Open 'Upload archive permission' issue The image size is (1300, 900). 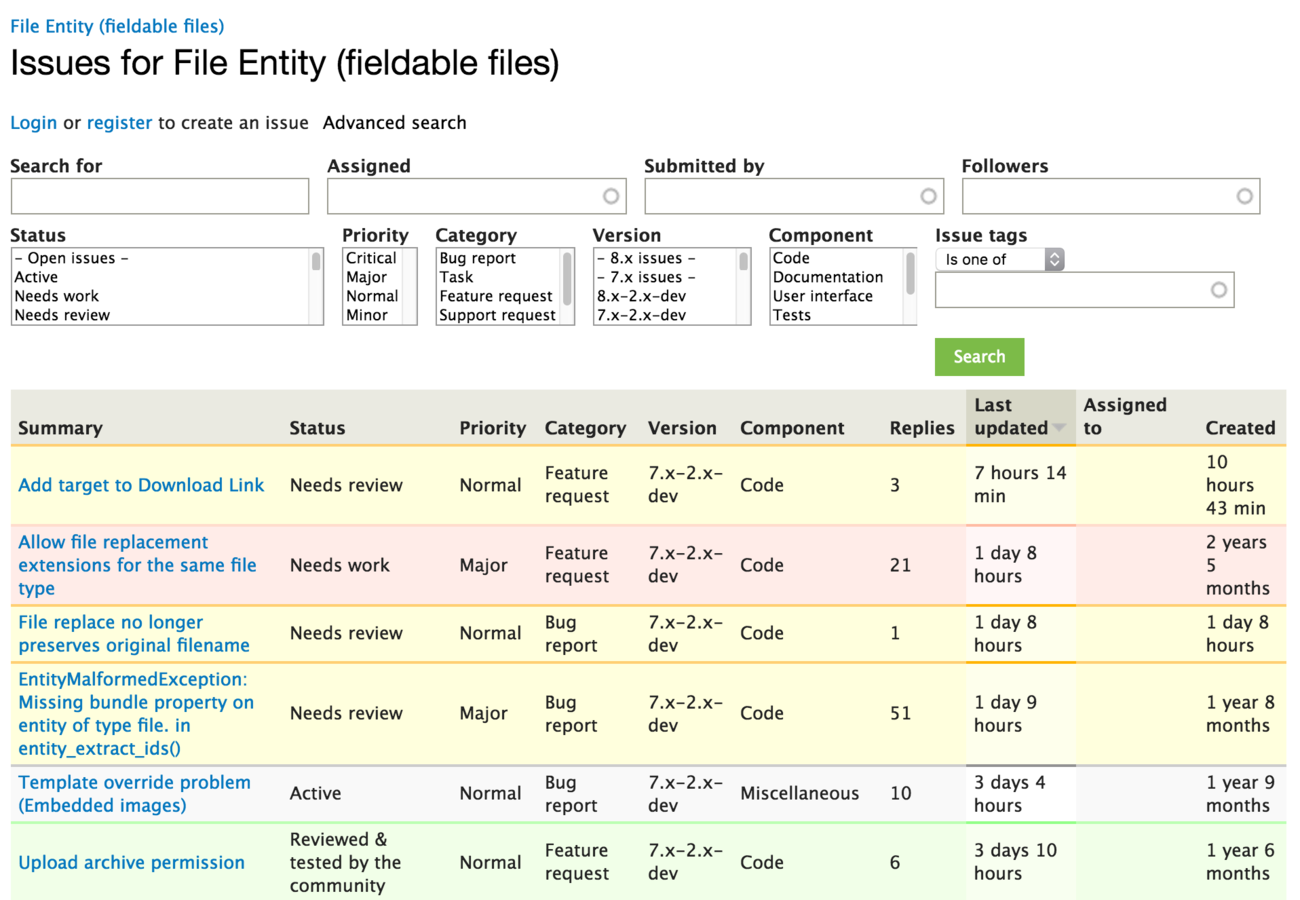(131, 862)
